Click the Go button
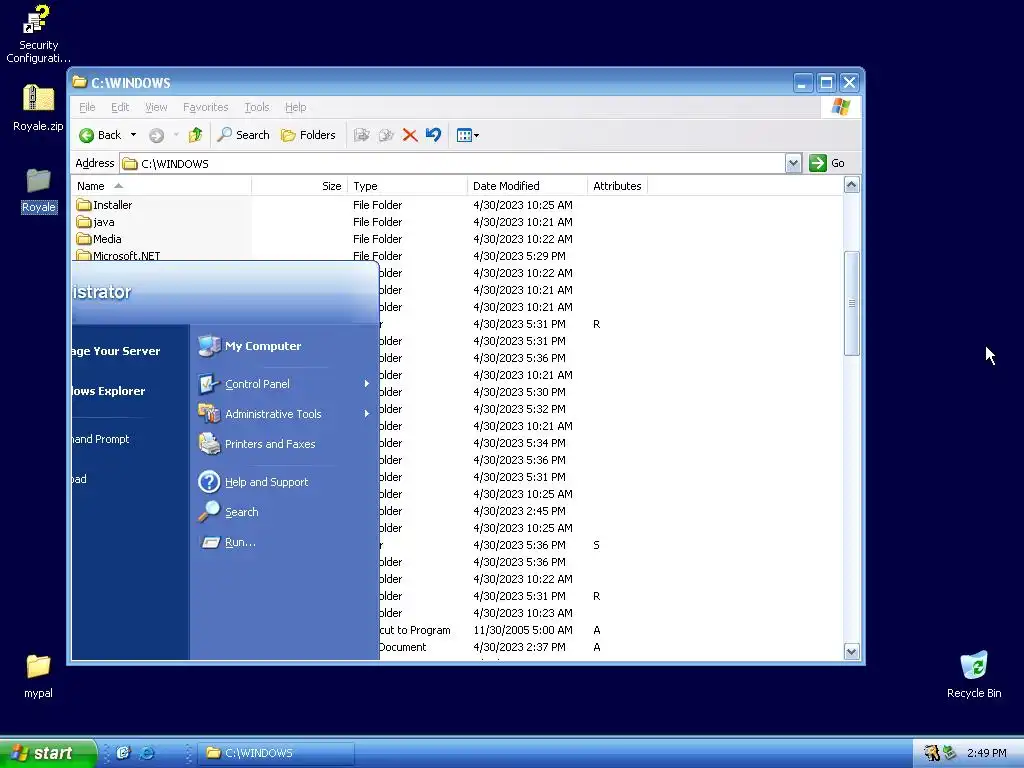 pos(827,163)
